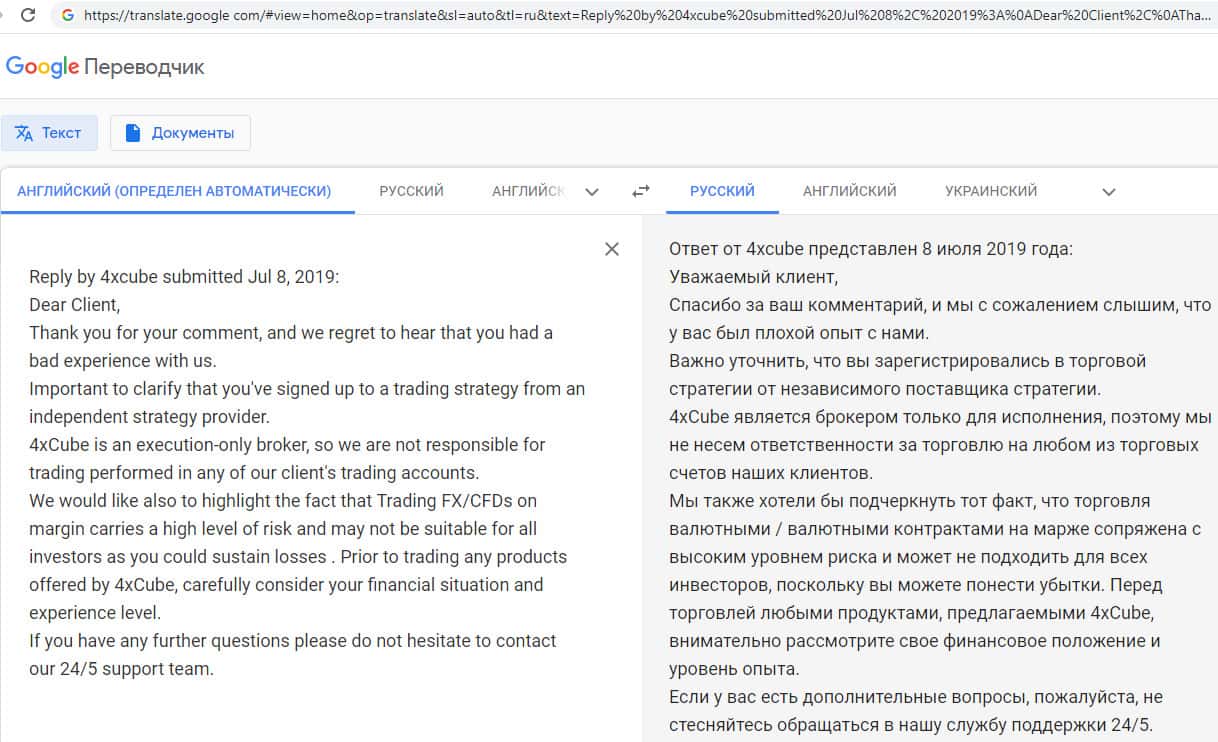Click source text 'Dear Client,'
The height and width of the screenshot is (742, 1218).
click(74, 305)
